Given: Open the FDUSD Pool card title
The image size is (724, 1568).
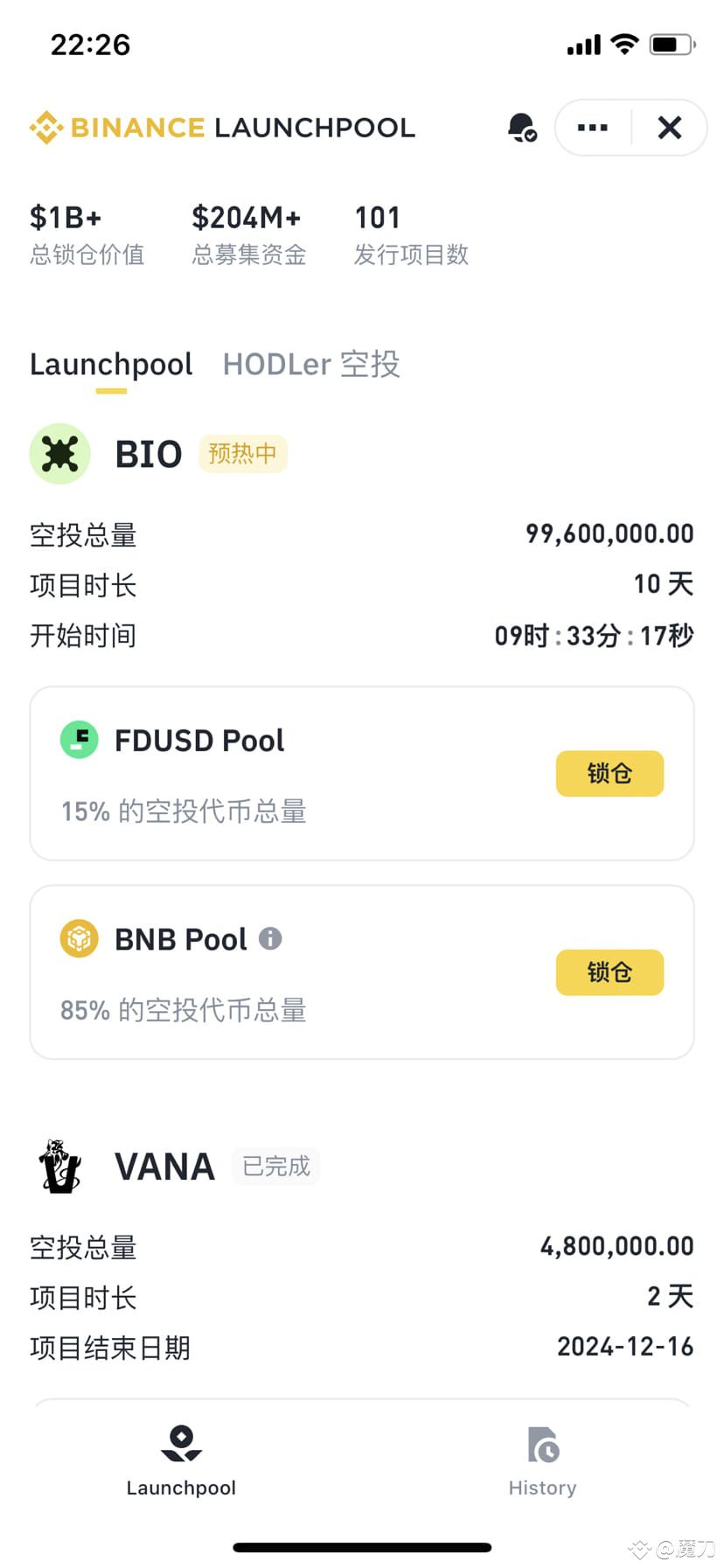Looking at the screenshot, I should 199,740.
